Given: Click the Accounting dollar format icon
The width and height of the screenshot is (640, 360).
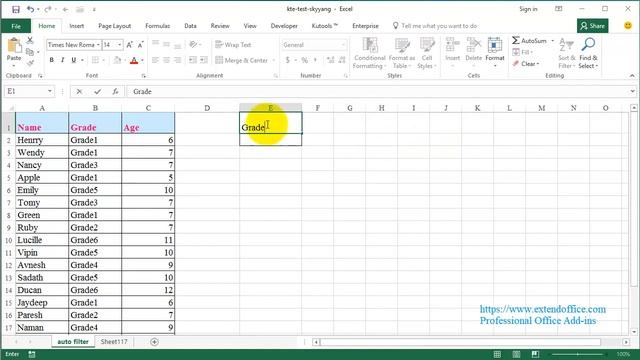Looking at the screenshot, I should pyautogui.click(x=288, y=60).
